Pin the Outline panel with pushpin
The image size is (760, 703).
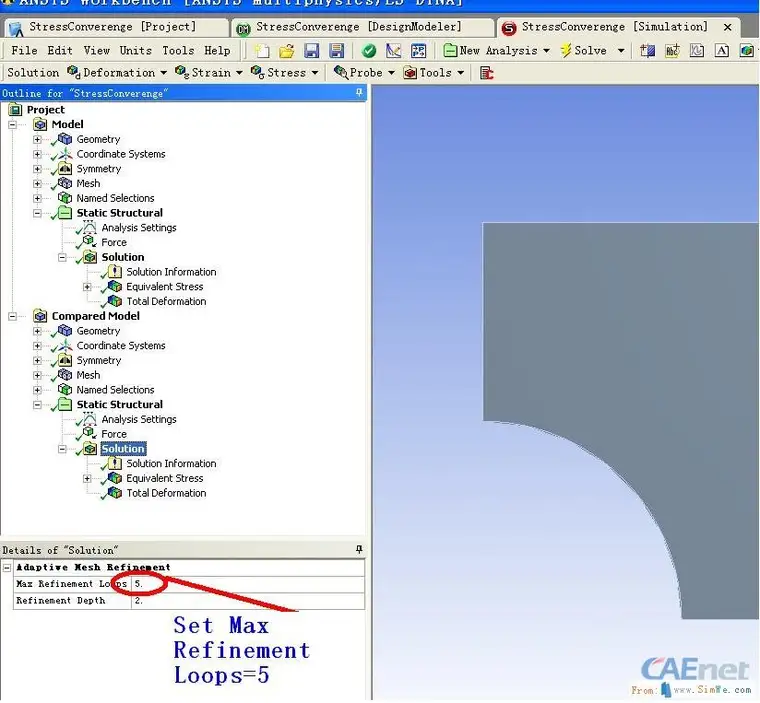coord(359,92)
